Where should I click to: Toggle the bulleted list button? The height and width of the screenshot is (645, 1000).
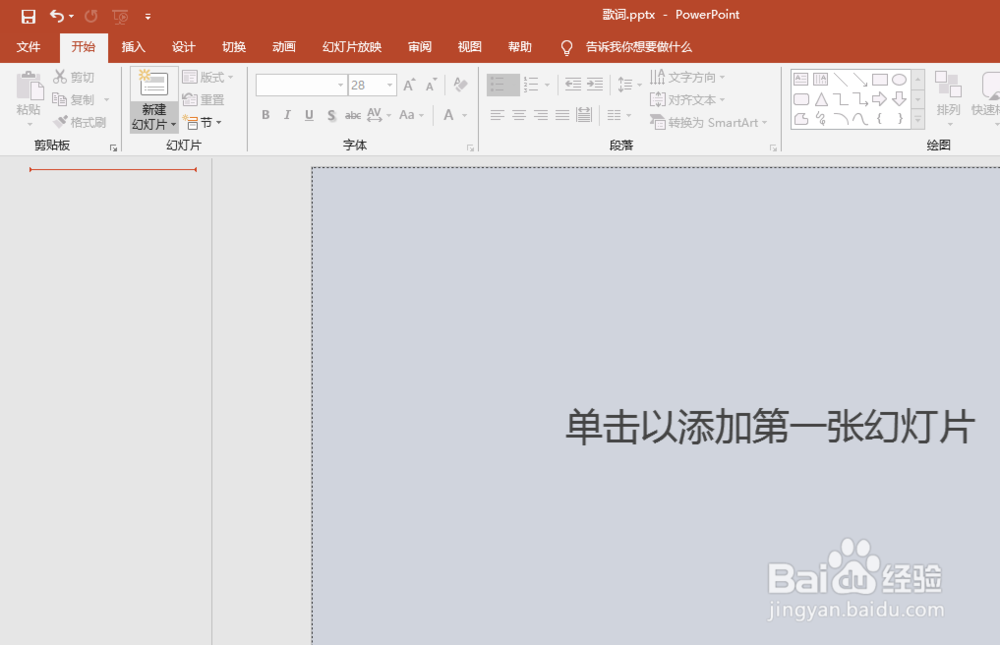(503, 85)
